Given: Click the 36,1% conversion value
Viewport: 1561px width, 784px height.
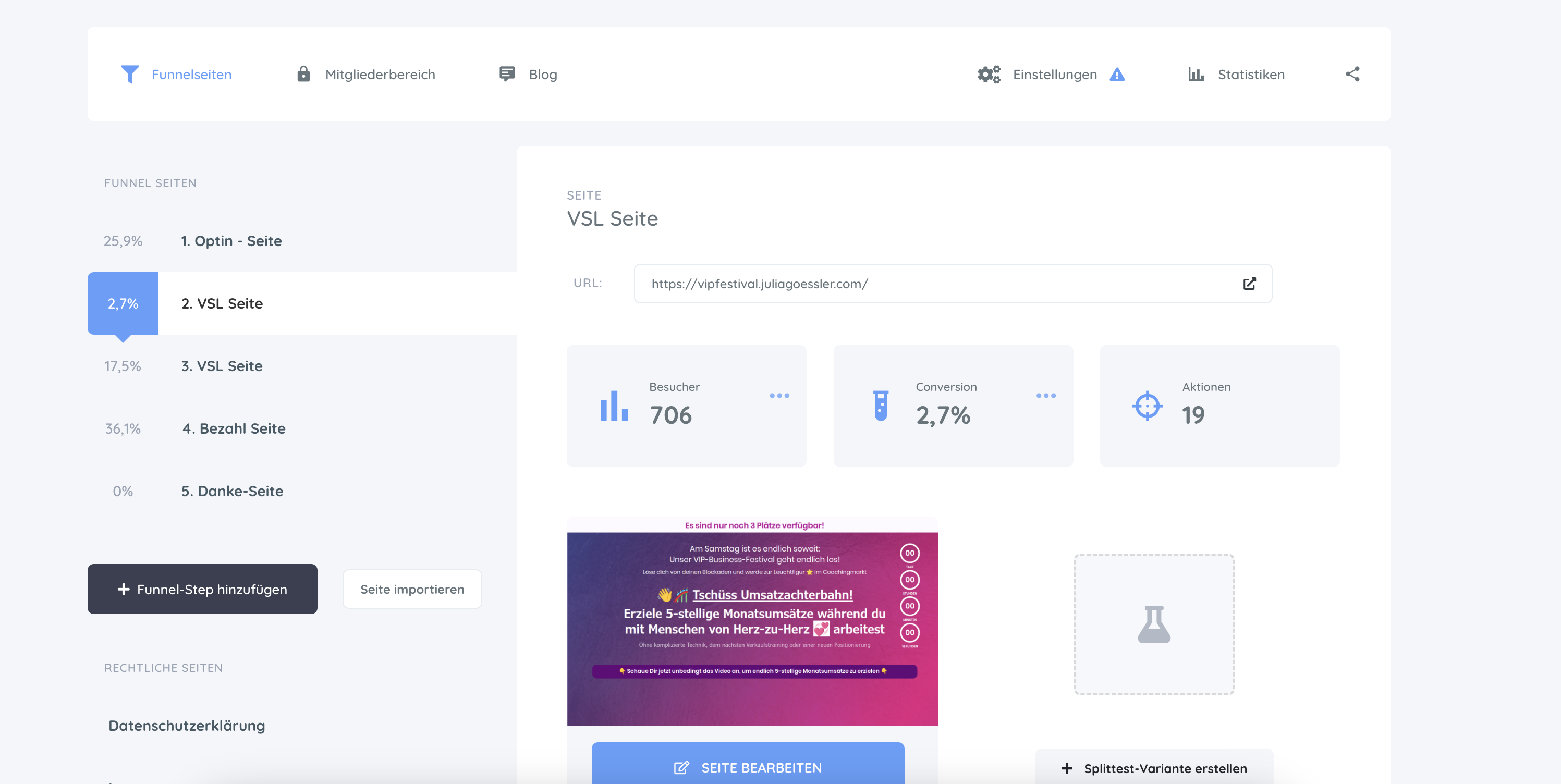Looking at the screenshot, I should pyautogui.click(x=123, y=428).
